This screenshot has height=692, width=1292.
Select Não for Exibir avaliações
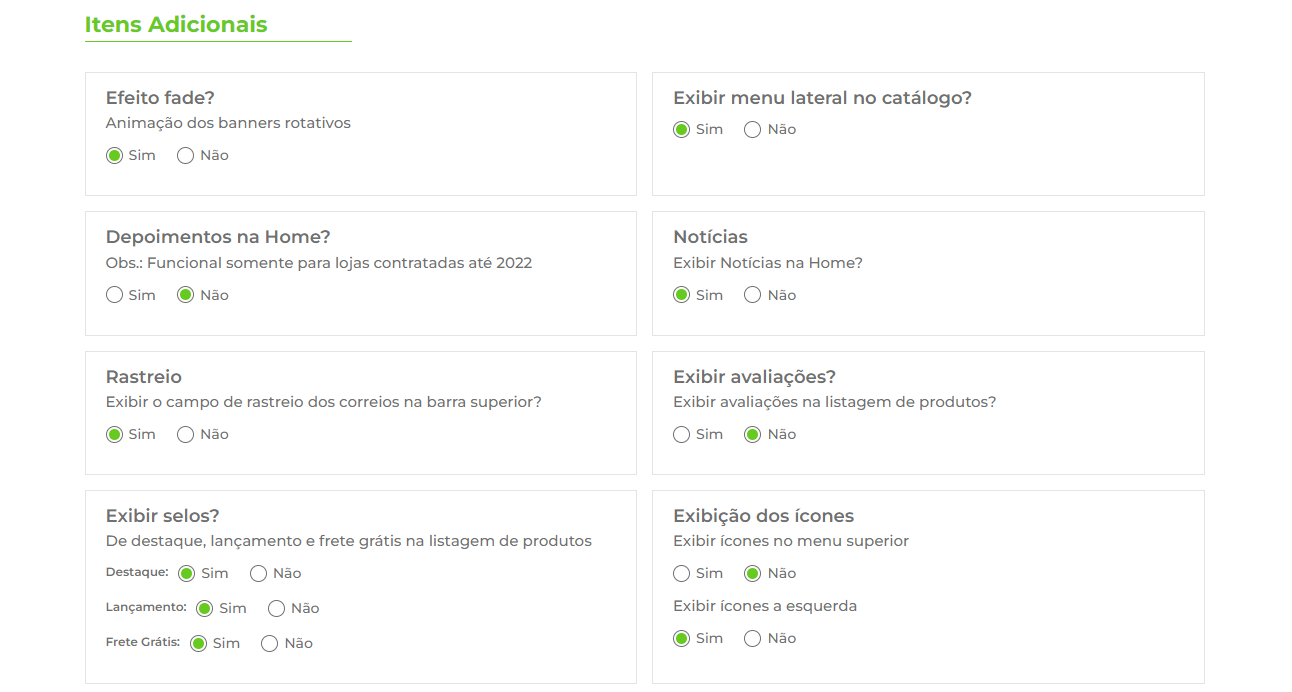click(753, 435)
